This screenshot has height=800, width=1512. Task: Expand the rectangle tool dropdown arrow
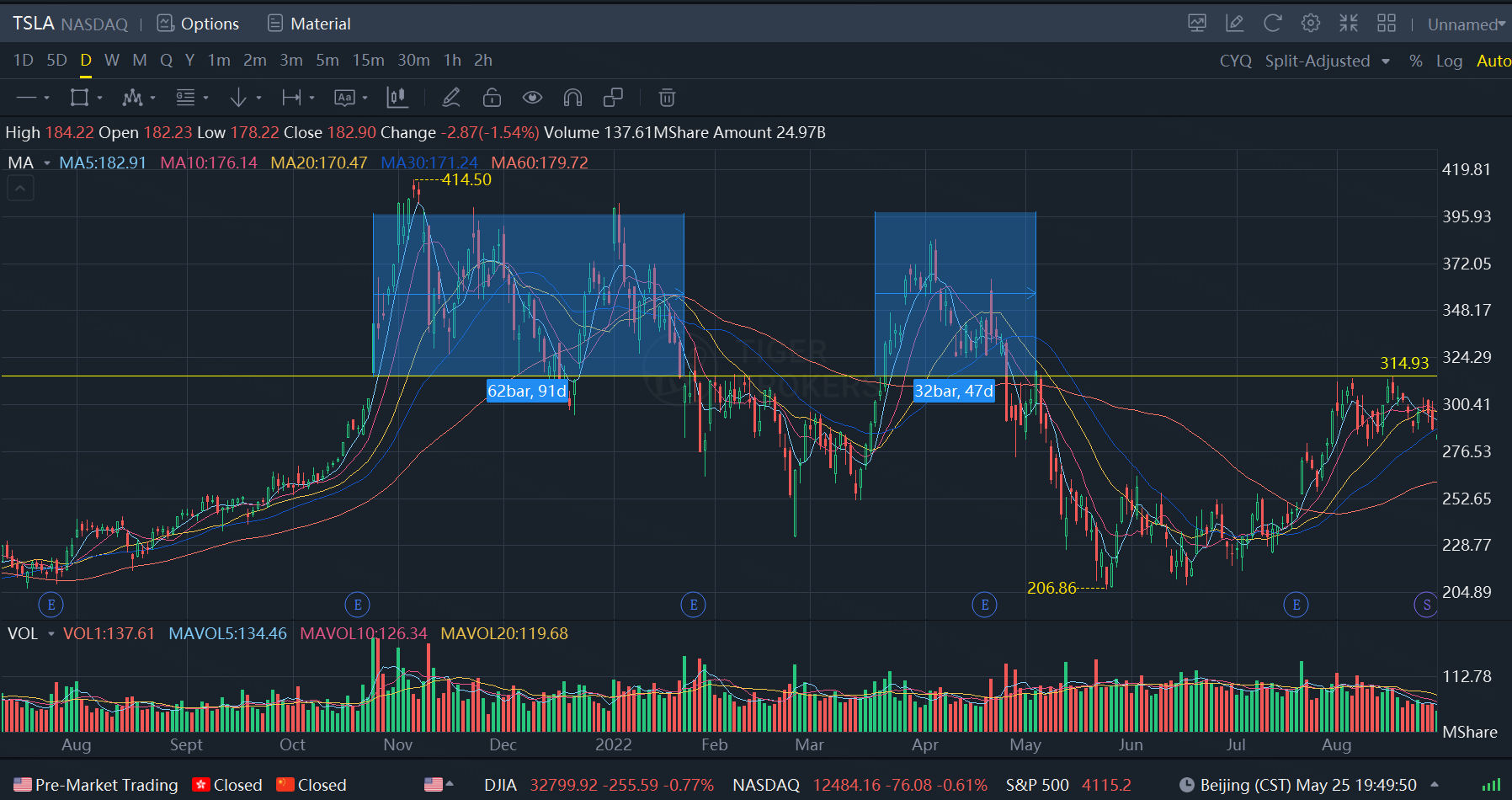[x=99, y=99]
